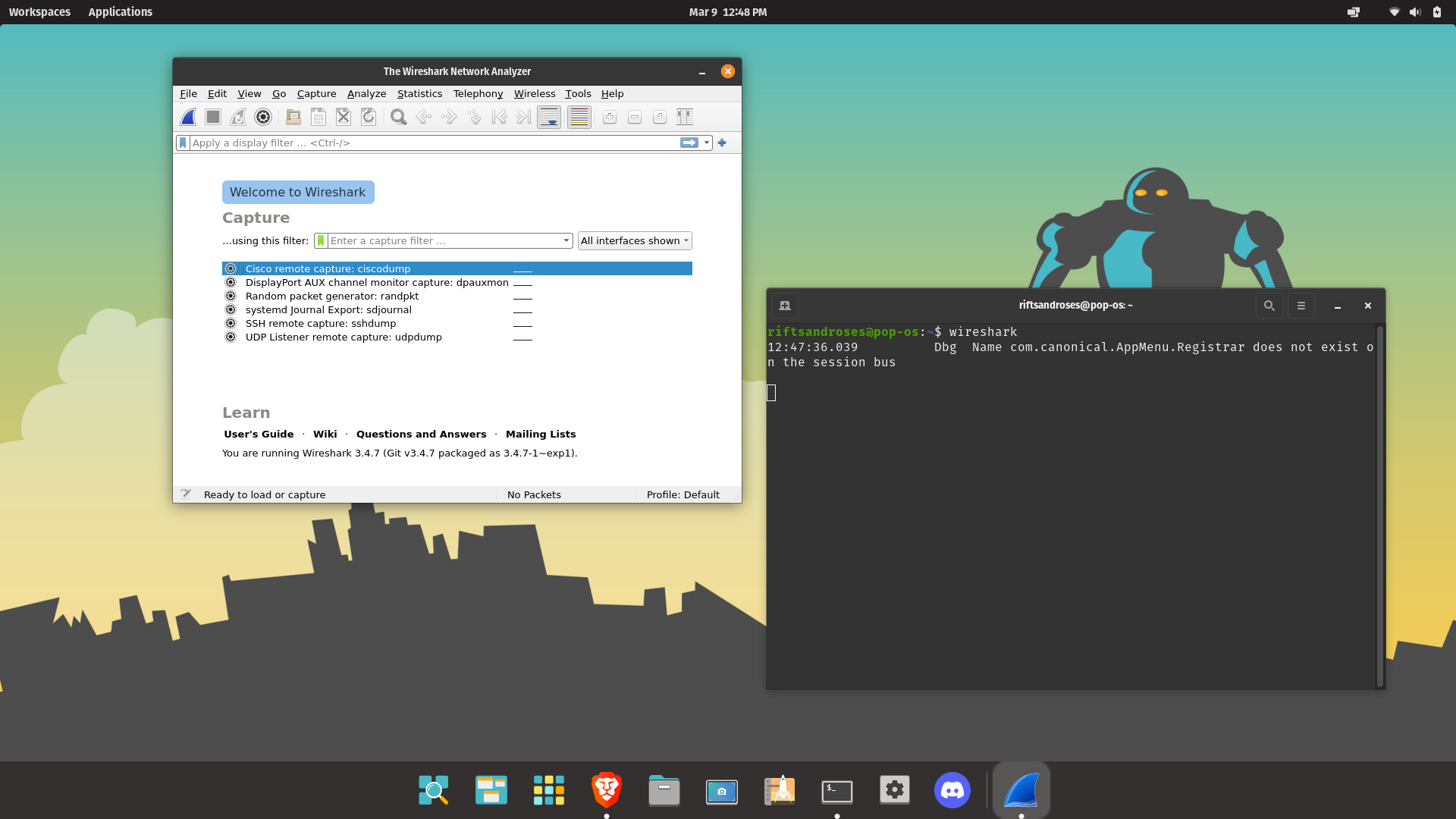1456x819 pixels.
Task: Find a packet magnifier icon
Action: click(x=399, y=117)
